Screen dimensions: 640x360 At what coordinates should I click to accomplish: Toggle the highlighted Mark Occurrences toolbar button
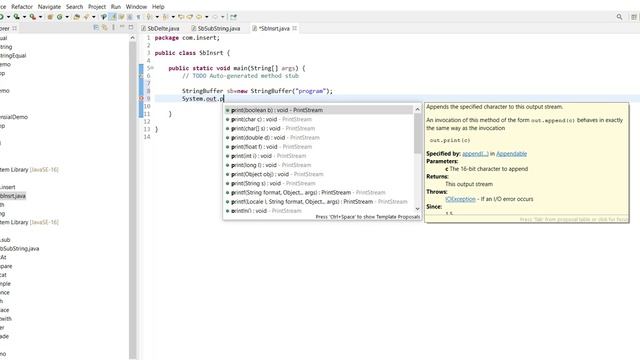pyautogui.click(x=112, y=17)
